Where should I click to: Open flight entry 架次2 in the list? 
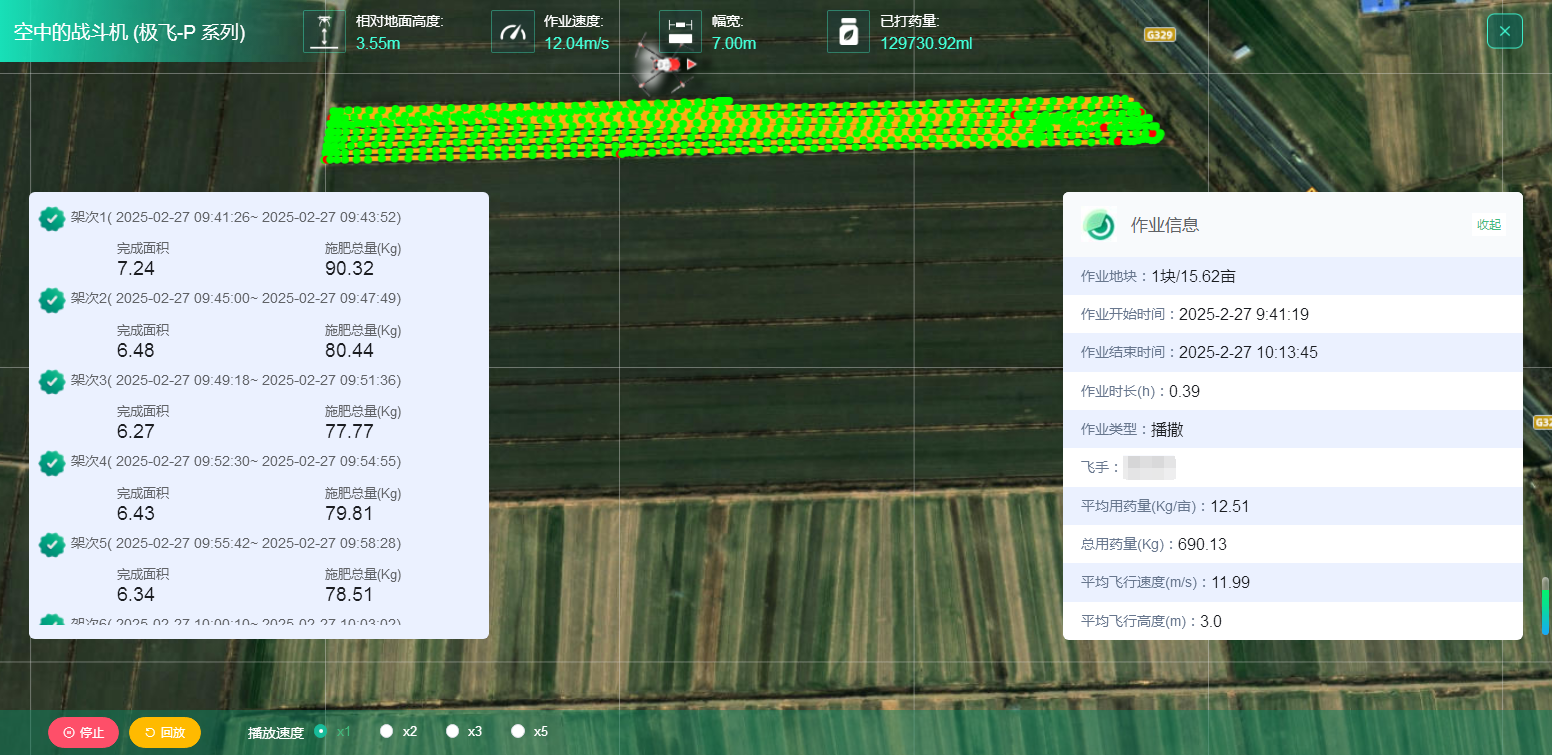point(236,298)
